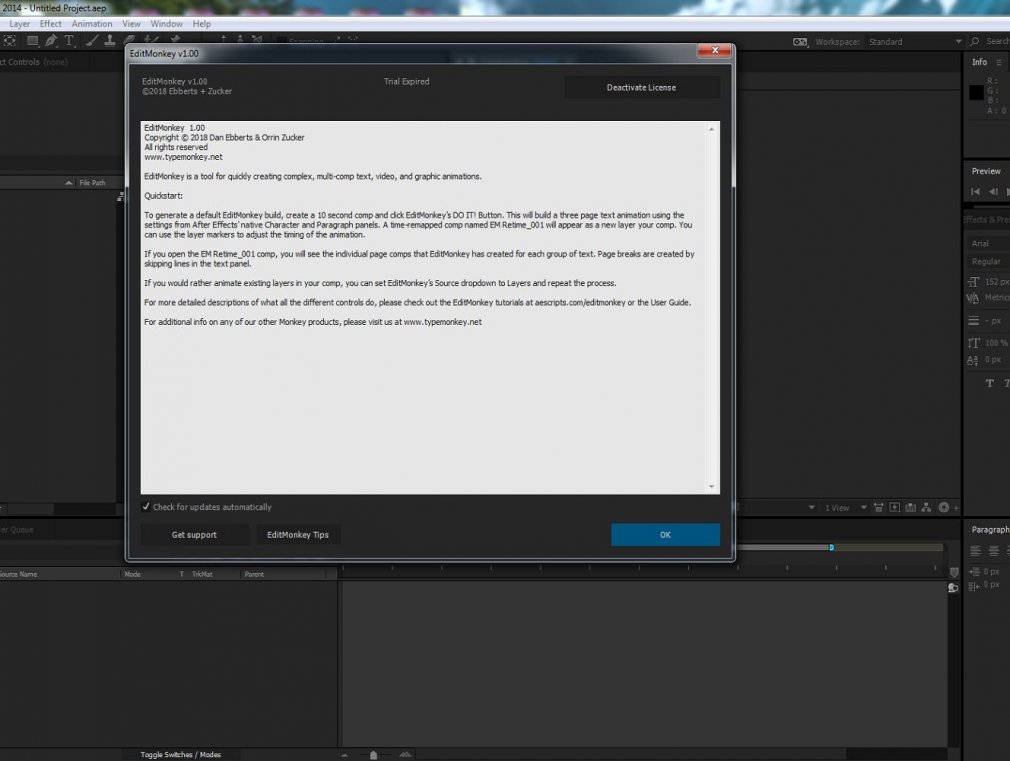Image resolution: width=1010 pixels, height=761 pixels.
Task: Close the EditMonkey v1.00 dialog
Action: [x=714, y=50]
